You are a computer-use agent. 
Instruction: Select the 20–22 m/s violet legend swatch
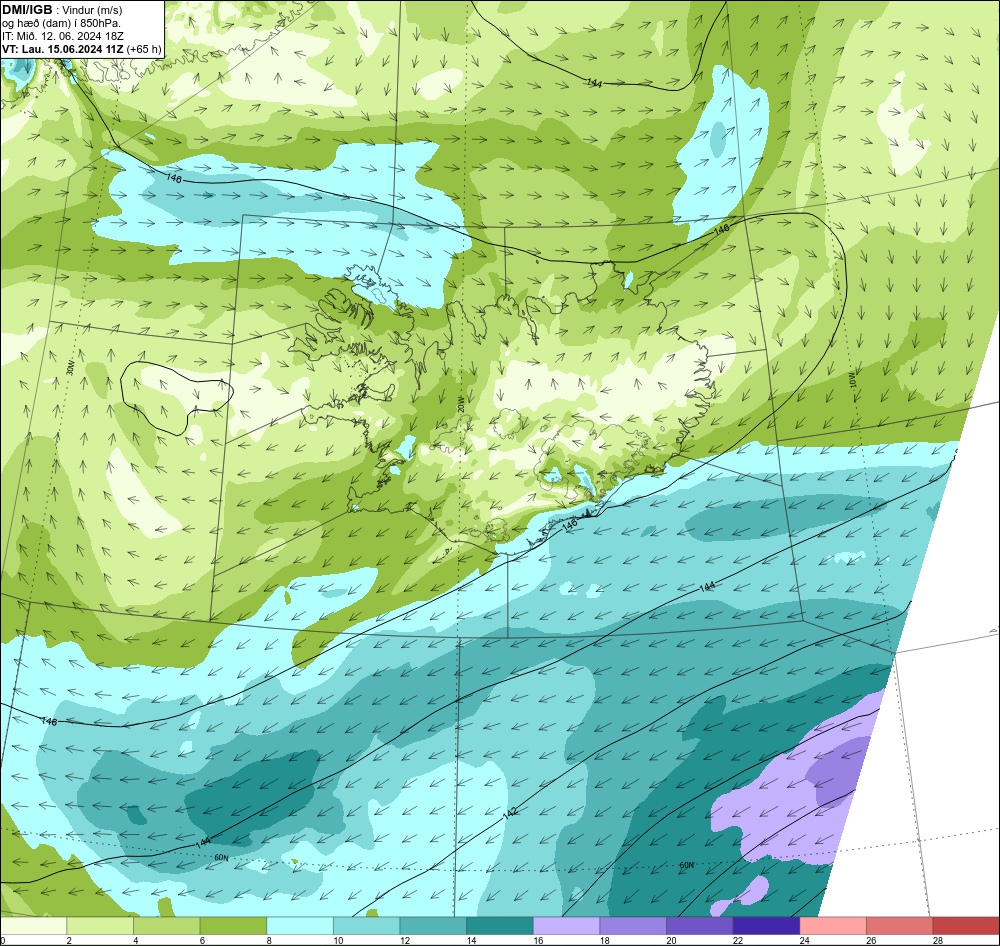click(700, 926)
